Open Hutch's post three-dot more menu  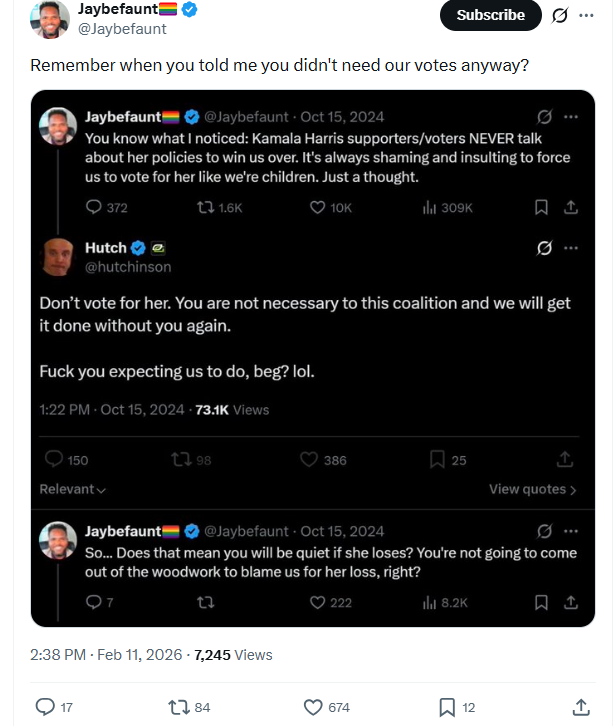click(571, 248)
